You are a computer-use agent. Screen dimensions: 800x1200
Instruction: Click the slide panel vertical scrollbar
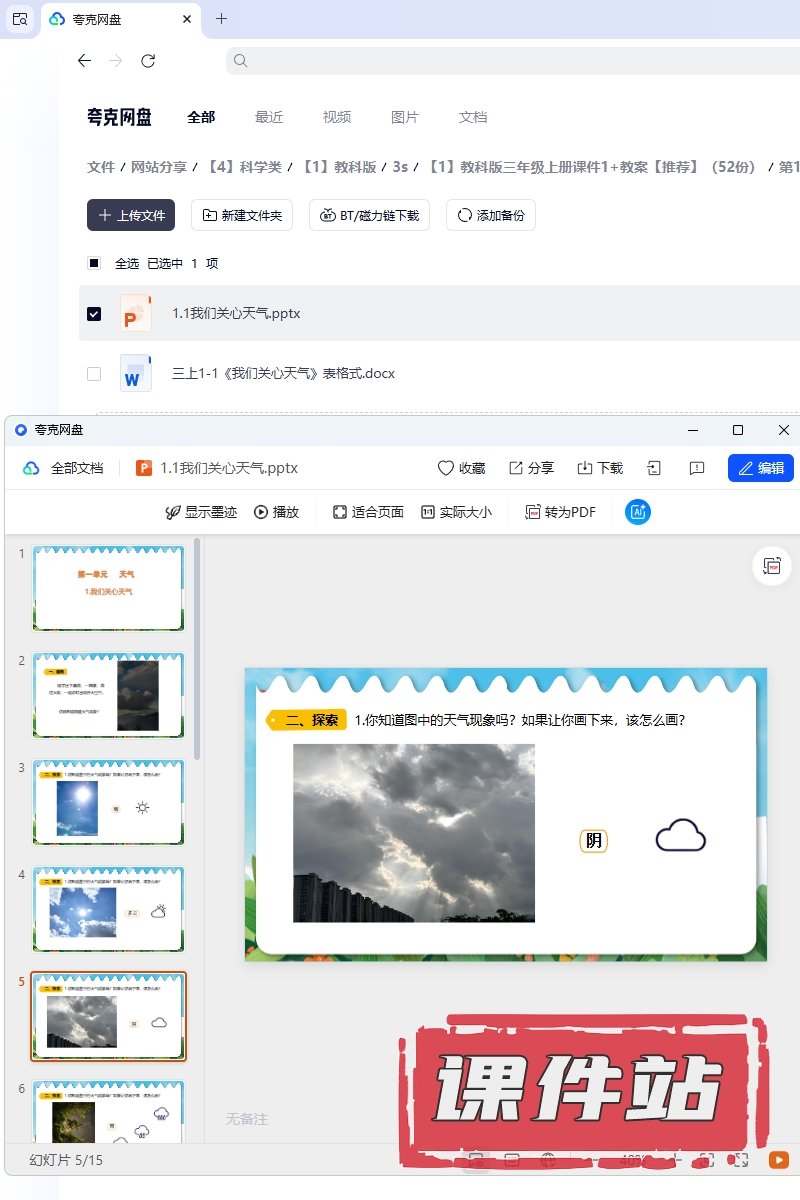[197, 650]
